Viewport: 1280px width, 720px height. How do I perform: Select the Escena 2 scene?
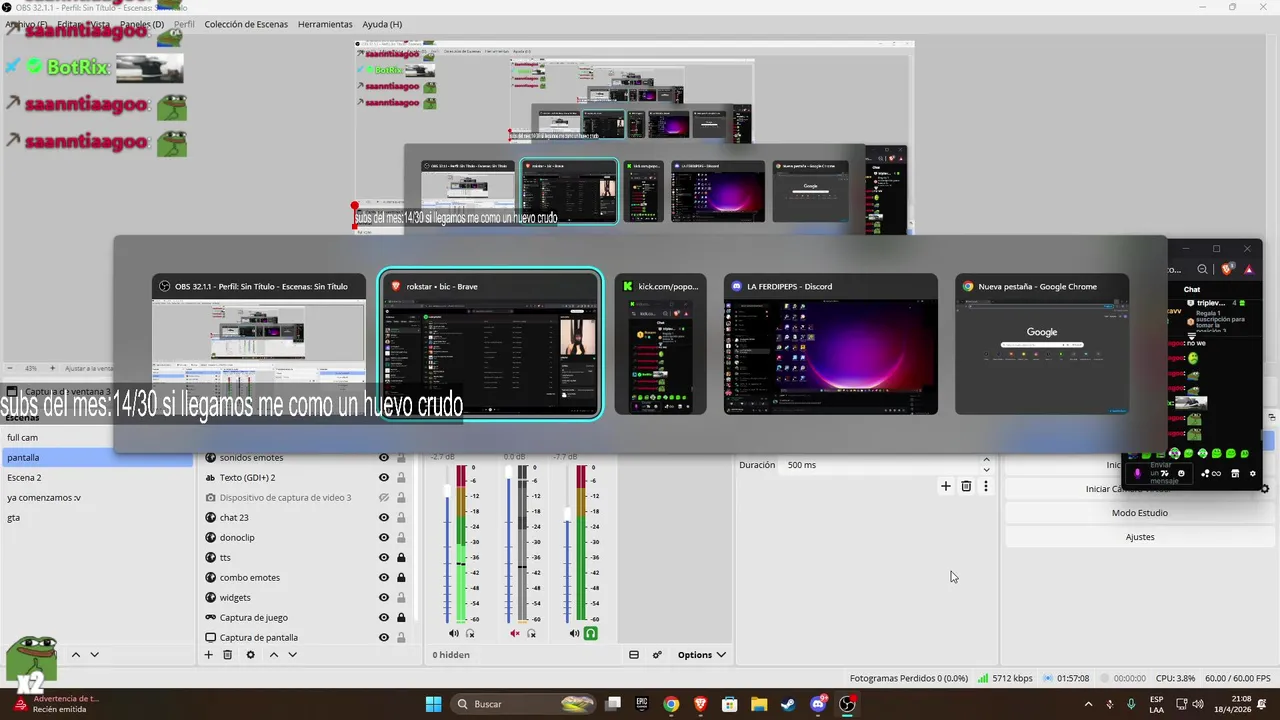[97, 477]
